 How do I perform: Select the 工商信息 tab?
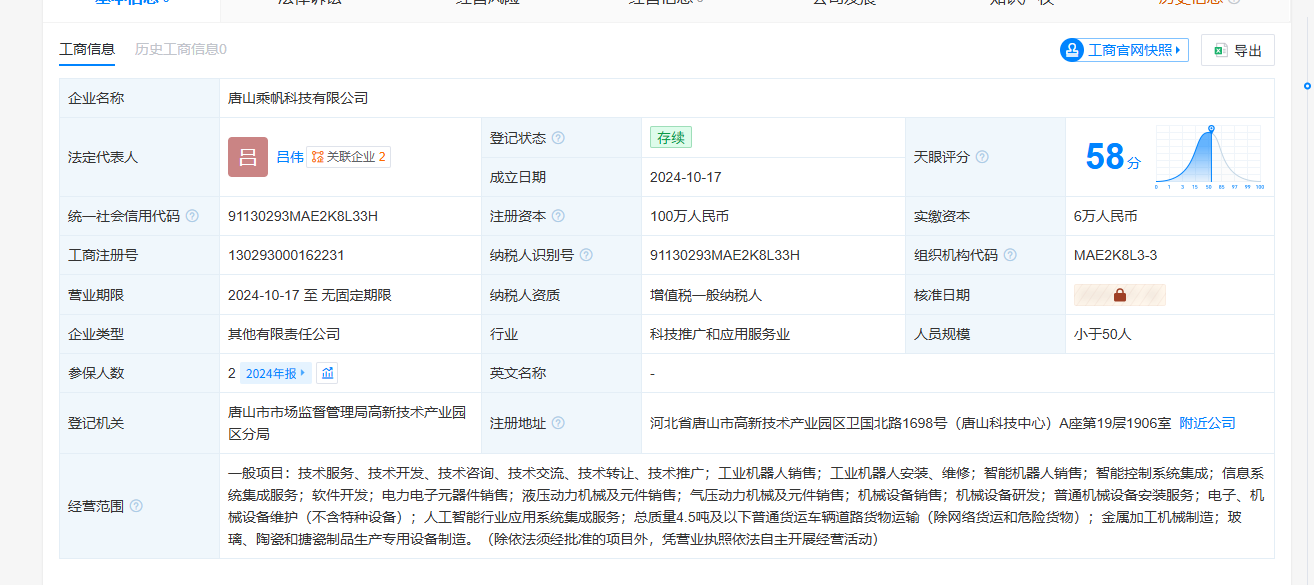(87, 49)
